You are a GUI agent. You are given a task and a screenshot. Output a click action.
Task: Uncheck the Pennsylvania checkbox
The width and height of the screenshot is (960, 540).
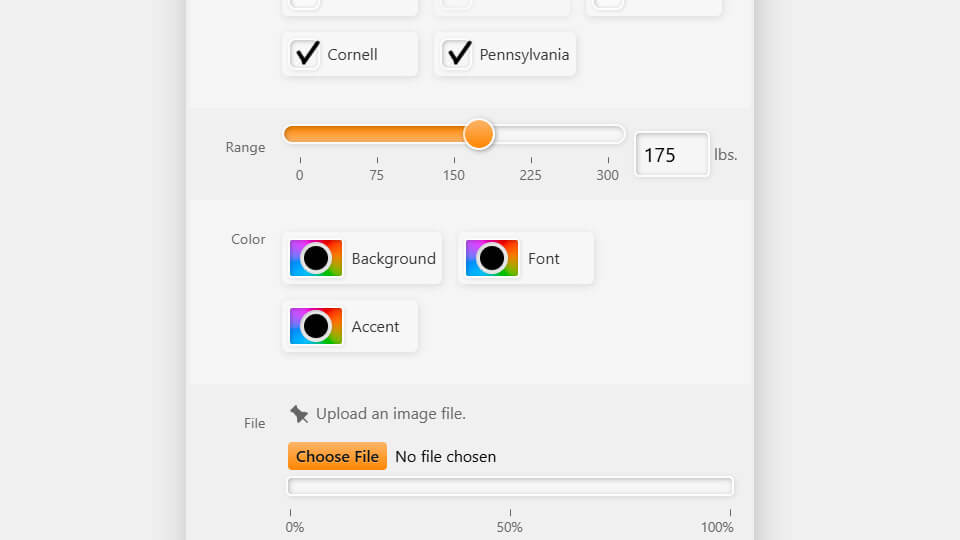click(x=457, y=54)
